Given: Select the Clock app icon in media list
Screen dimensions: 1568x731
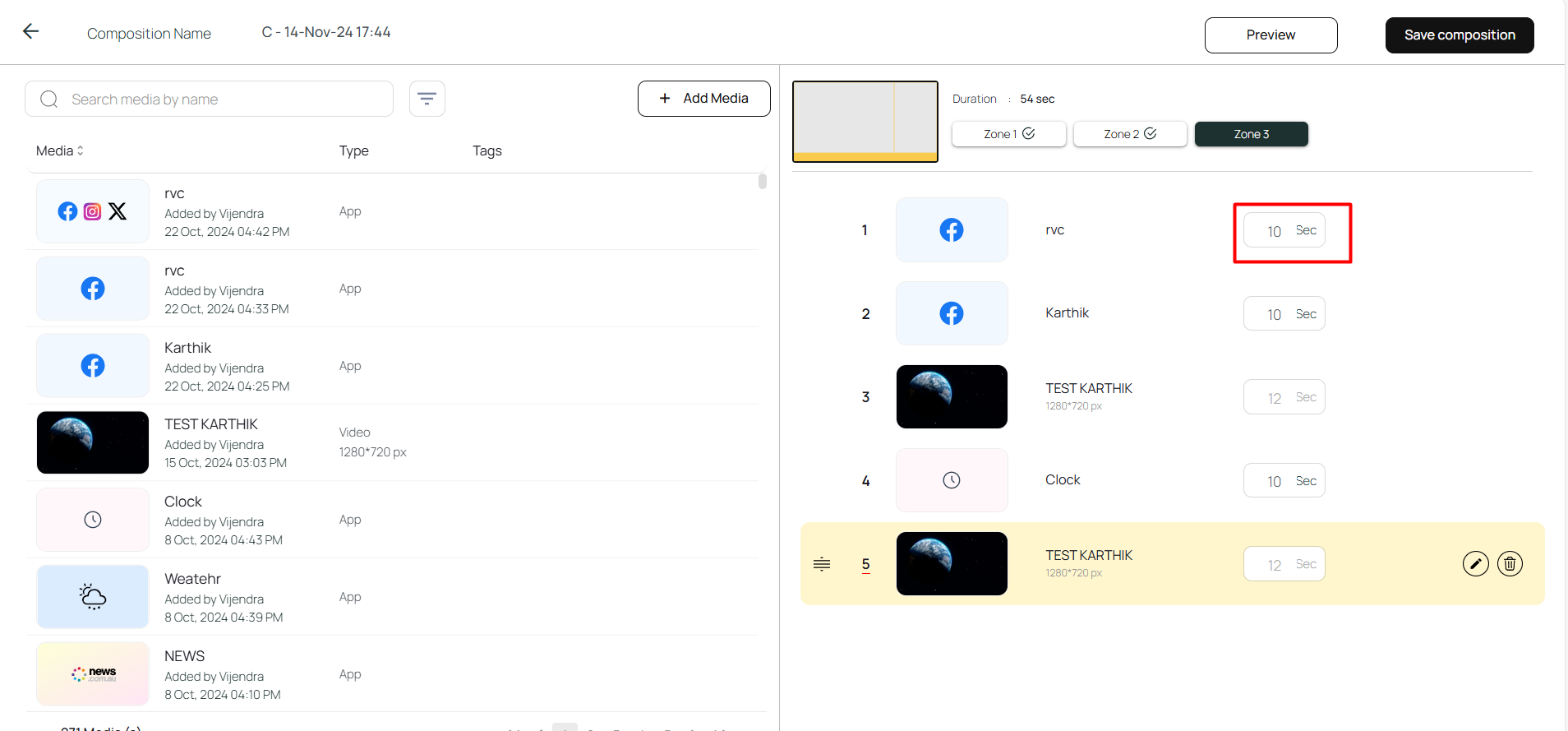Looking at the screenshot, I should pyautogui.click(x=93, y=520).
